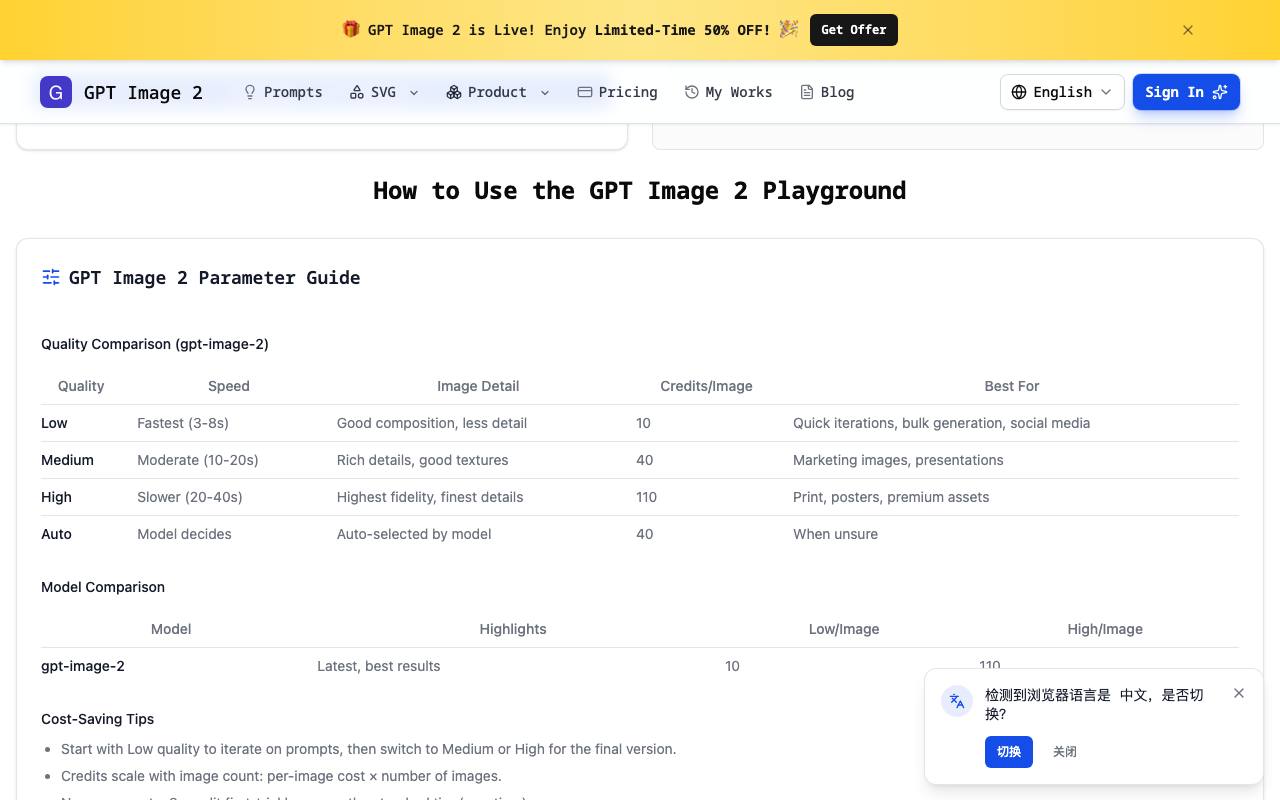
Task: Click the 'Credits/Image' column header
Action: pos(706,386)
